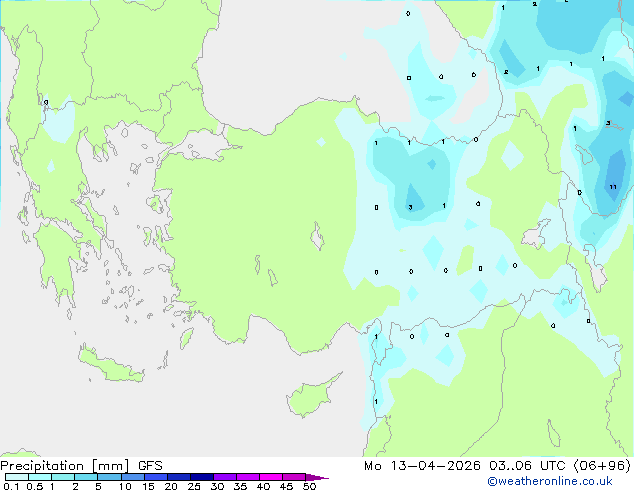Click the 45–50 mm legend color swatch
The height and width of the screenshot is (490, 634).
point(294,477)
